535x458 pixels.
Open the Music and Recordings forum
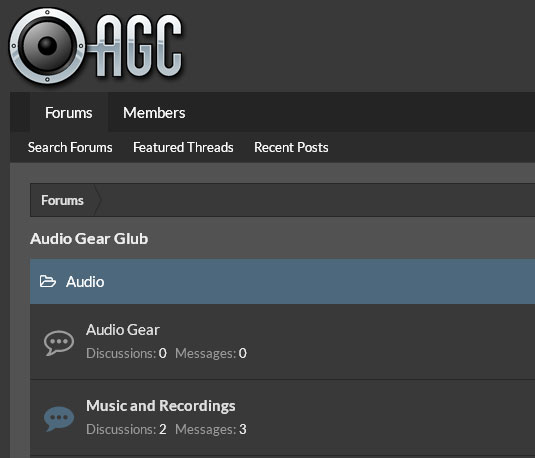pos(161,406)
